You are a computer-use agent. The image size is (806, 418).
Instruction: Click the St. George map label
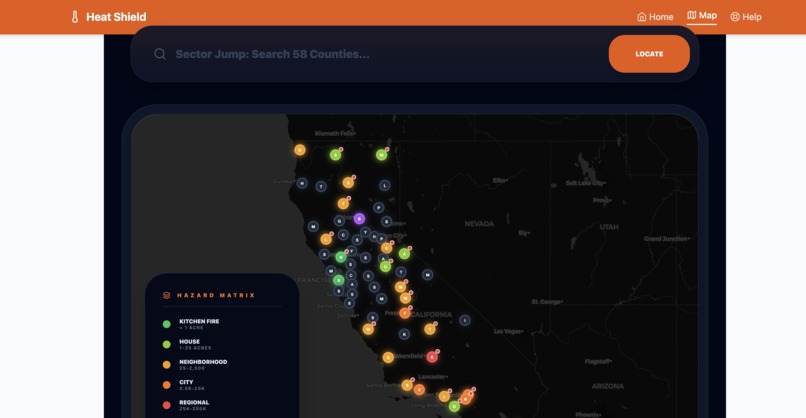click(x=547, y=302)
